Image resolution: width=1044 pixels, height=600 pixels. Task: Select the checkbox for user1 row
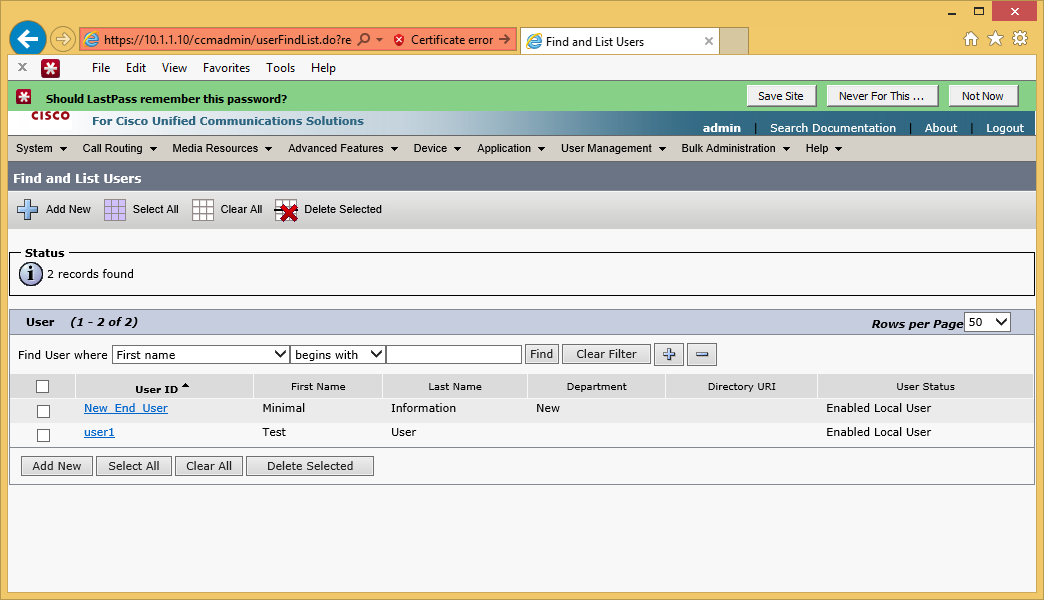[x=43, y=434]
